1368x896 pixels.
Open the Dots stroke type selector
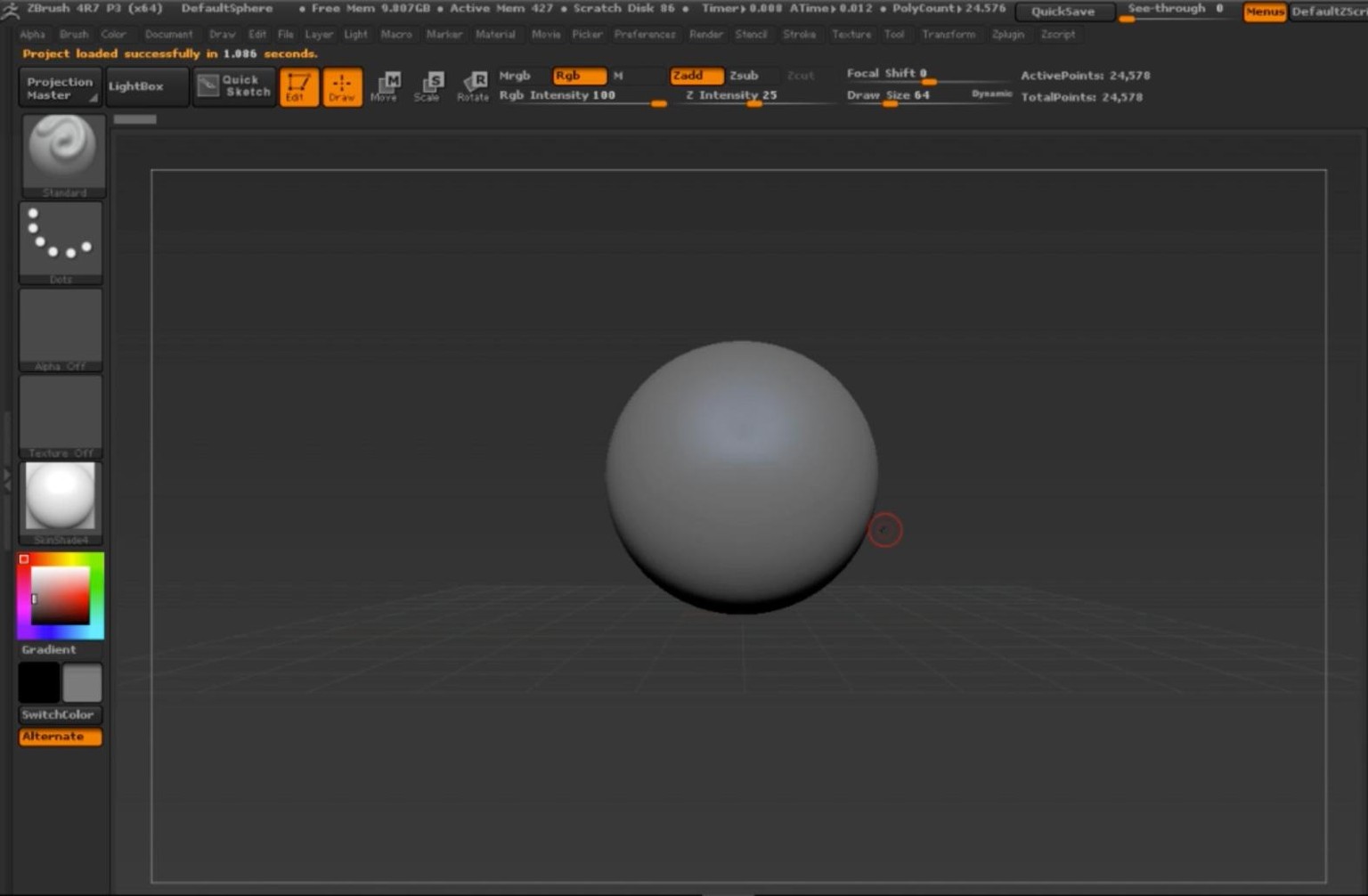[x=61, y=243]
